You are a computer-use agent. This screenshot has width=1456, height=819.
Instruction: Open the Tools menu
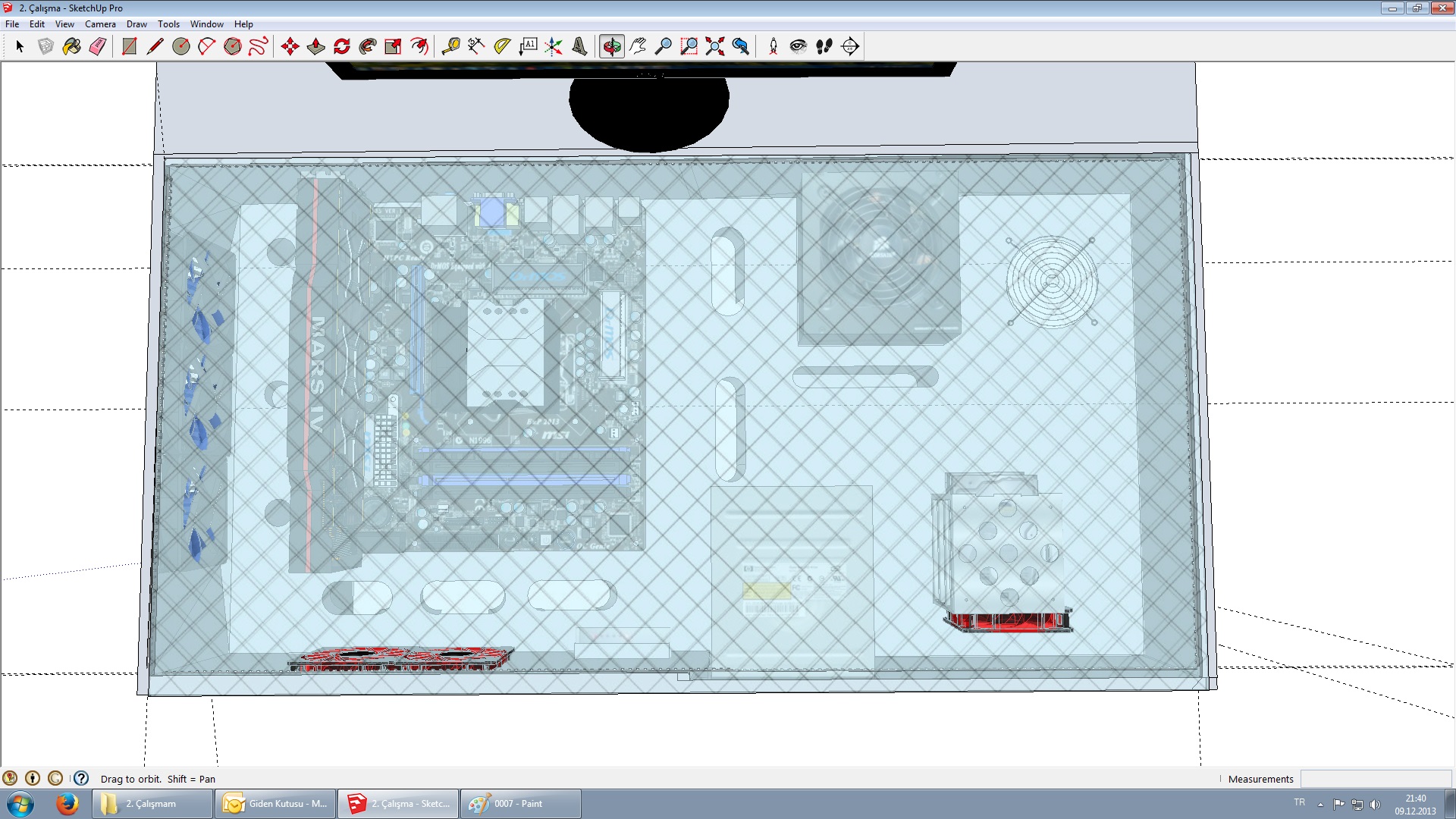coord(168,24)
